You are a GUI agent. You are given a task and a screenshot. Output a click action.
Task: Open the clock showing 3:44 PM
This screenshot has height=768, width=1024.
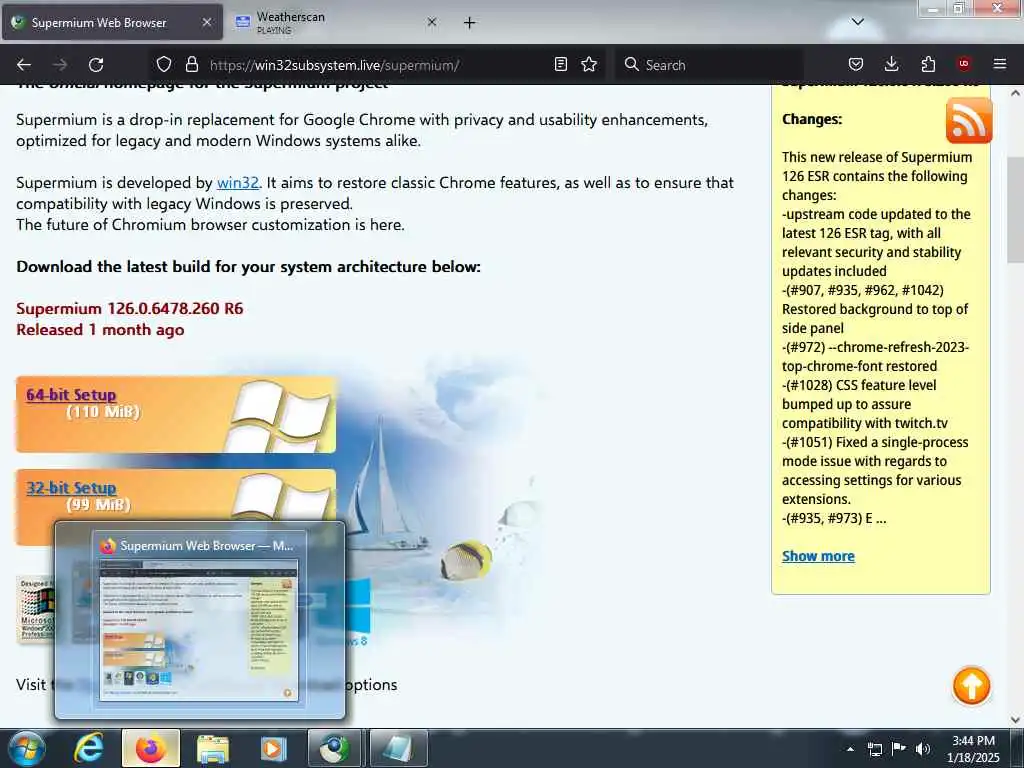point(973,749)
